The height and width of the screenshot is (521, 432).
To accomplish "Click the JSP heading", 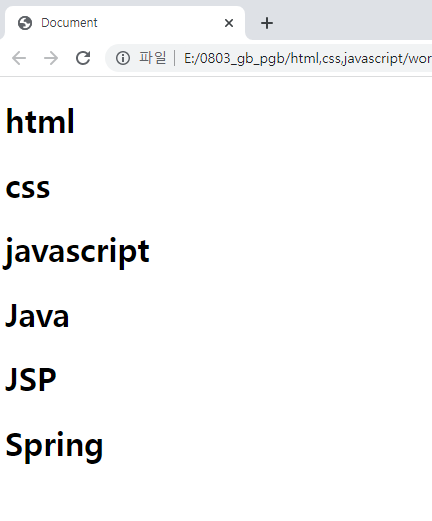I will click(31, 379).
